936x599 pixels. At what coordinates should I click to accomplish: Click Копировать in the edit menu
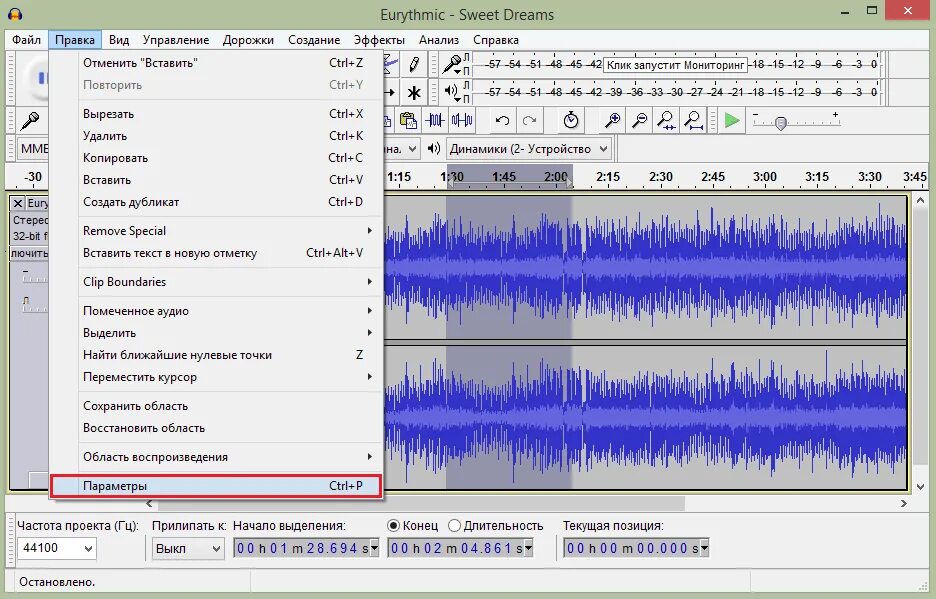pyautogui.click(x=115, y=158)
